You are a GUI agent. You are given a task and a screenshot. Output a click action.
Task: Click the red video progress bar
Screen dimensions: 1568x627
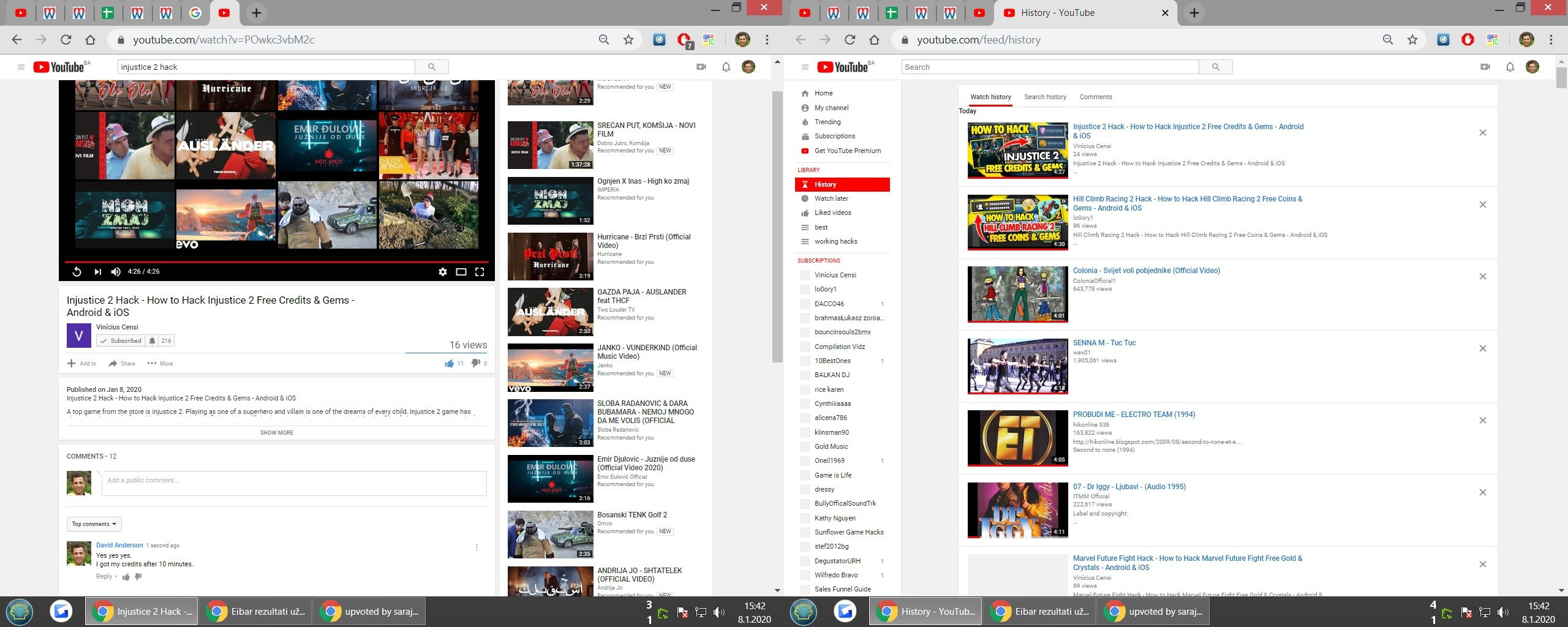[277, 261]
